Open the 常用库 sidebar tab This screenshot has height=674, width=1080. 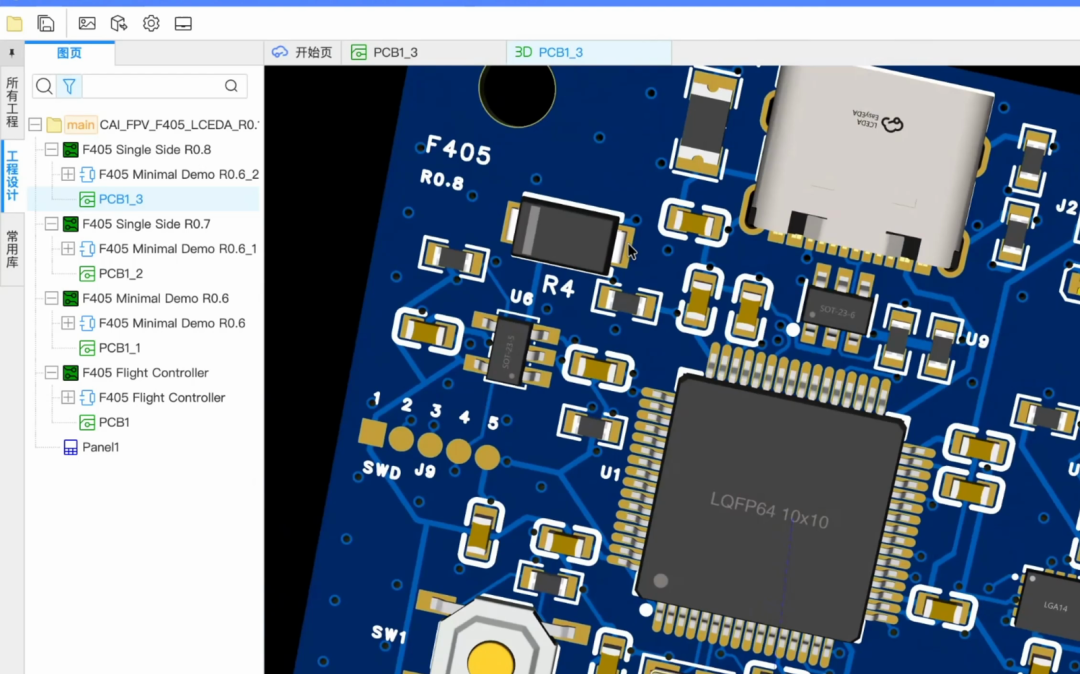(x=12, y=249)
